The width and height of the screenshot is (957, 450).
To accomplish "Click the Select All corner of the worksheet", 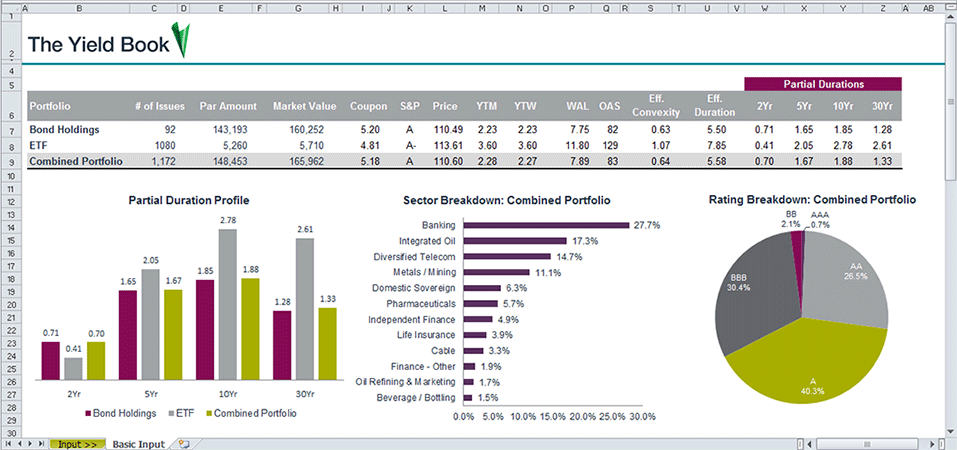I will pos(10,8).
